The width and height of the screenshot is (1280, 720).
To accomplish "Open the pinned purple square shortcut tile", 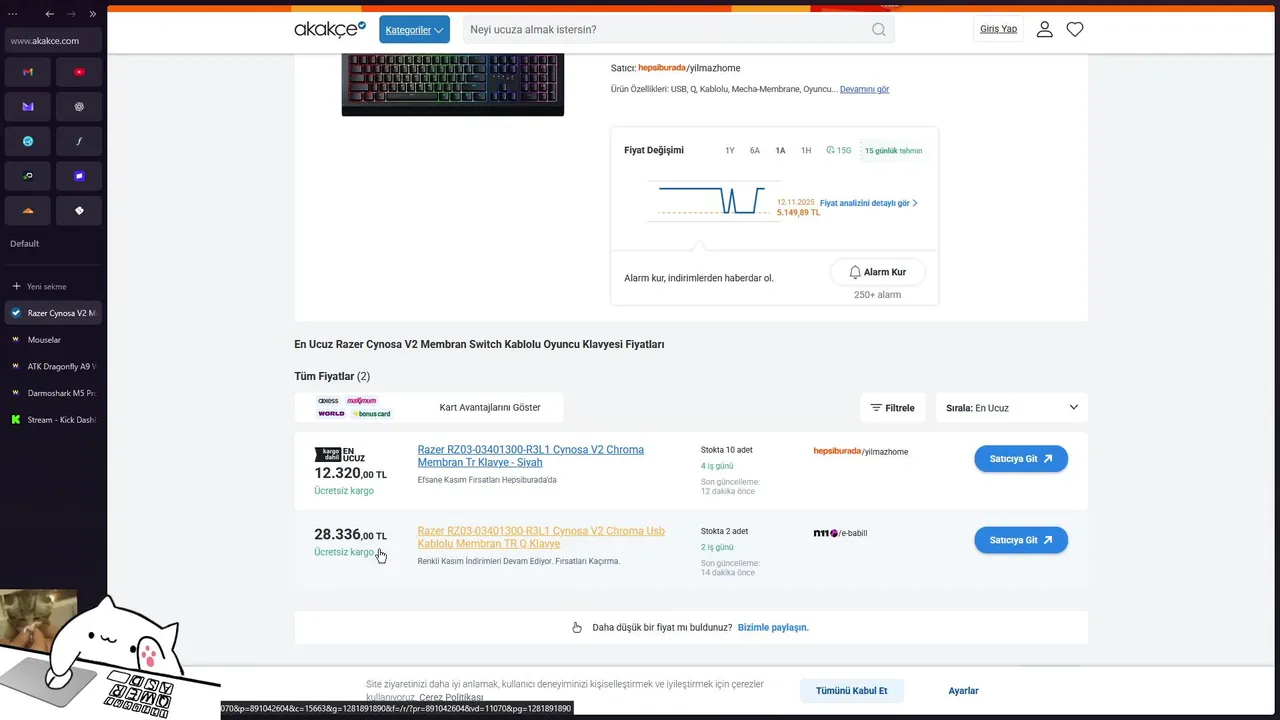I will point(79,176).
